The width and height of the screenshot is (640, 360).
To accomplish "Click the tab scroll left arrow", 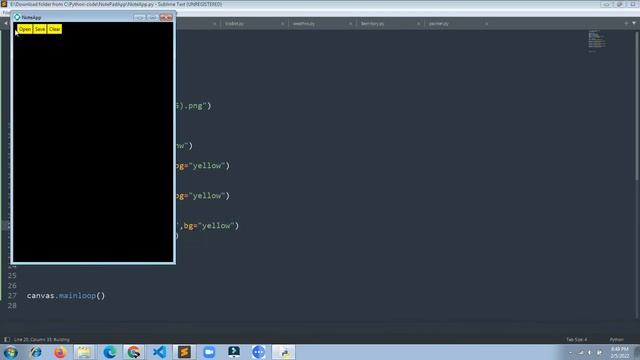I will pyautogui.click(x=6, y=24).
